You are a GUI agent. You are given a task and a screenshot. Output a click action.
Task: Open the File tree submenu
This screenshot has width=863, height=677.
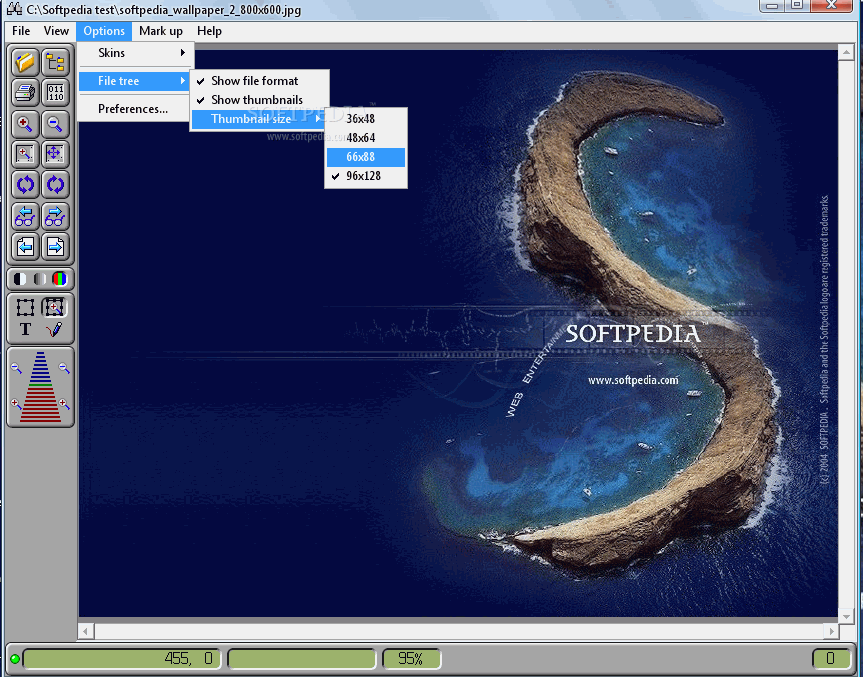[135, 81]
